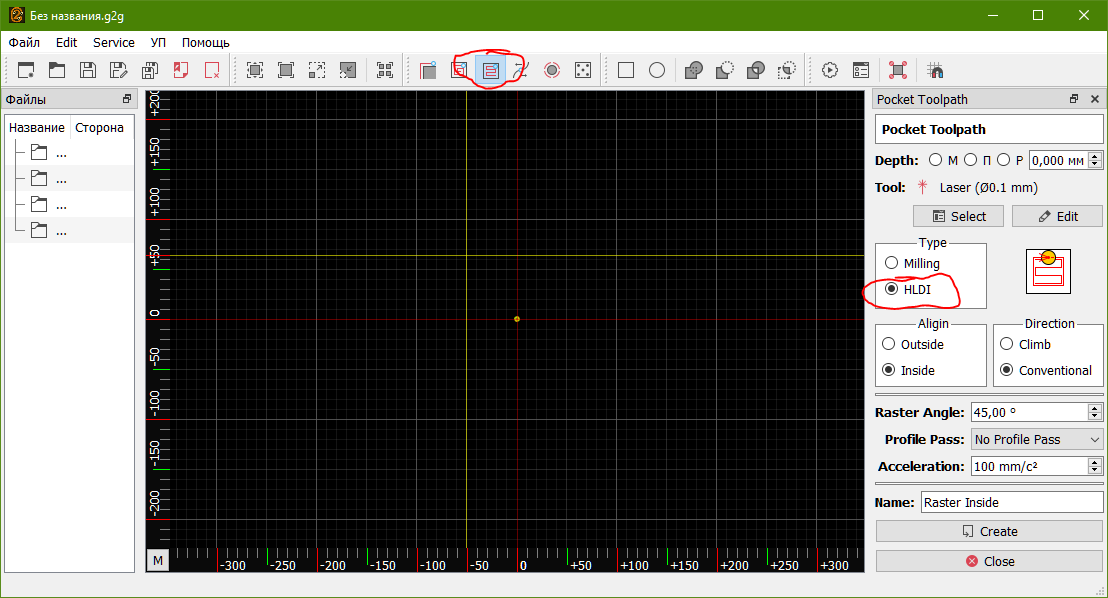Click the Depth value spinner arrows
The width and height of the screenshot is (1108, 598).
tap(1095, 160)
